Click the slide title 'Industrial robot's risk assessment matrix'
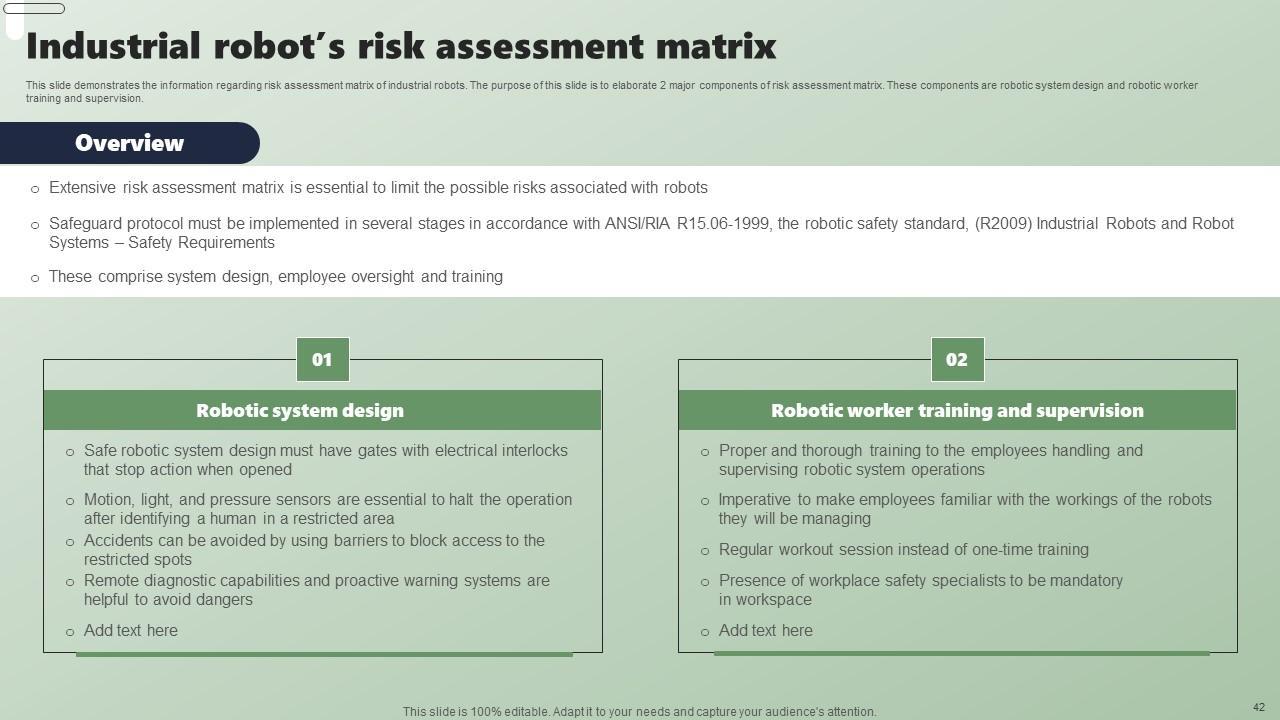 pyautogui.click(x=401, y=47)
